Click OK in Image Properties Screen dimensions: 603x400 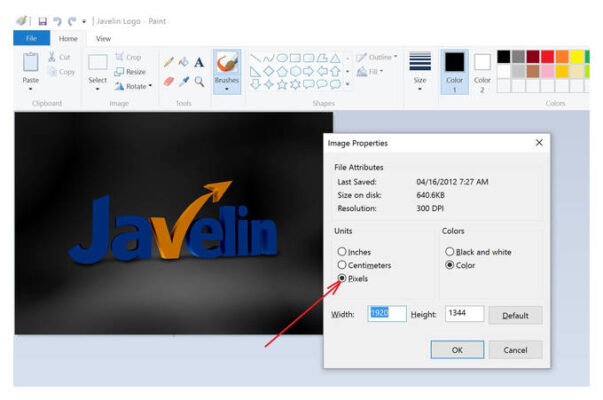coord(457,350)
